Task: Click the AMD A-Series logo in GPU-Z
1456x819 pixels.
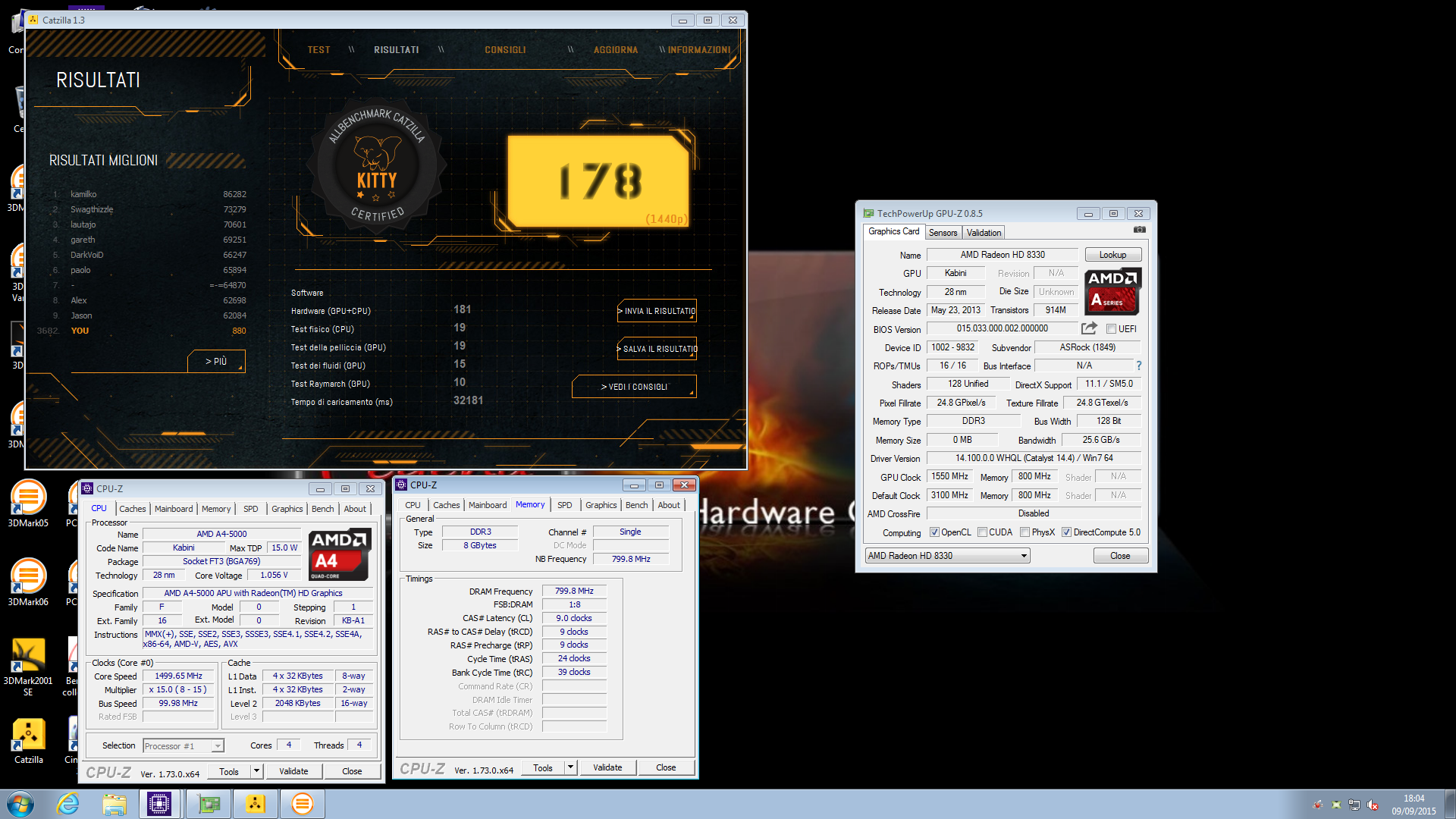Action: [1112, 291]
